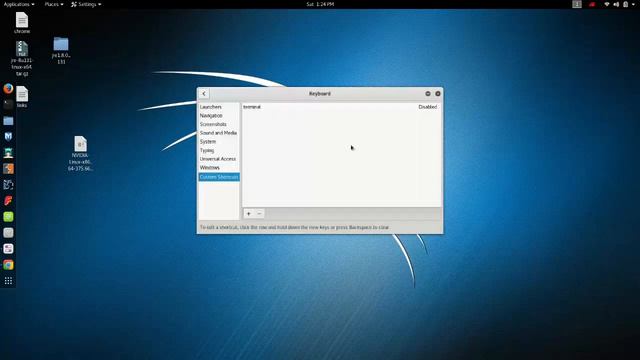640x360 pixels.
Task: Select the NVIDIA Linux installer file on the desktop
Action: point(80,153)
